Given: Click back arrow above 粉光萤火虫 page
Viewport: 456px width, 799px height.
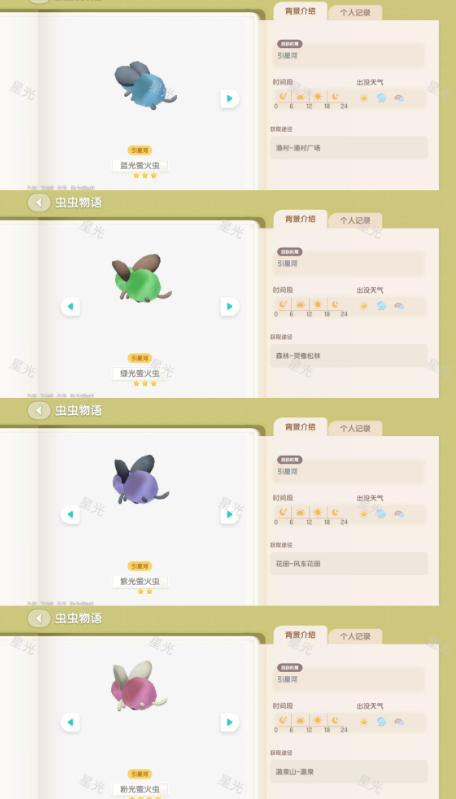Looking at the screenshot, I should click(39, 618).
